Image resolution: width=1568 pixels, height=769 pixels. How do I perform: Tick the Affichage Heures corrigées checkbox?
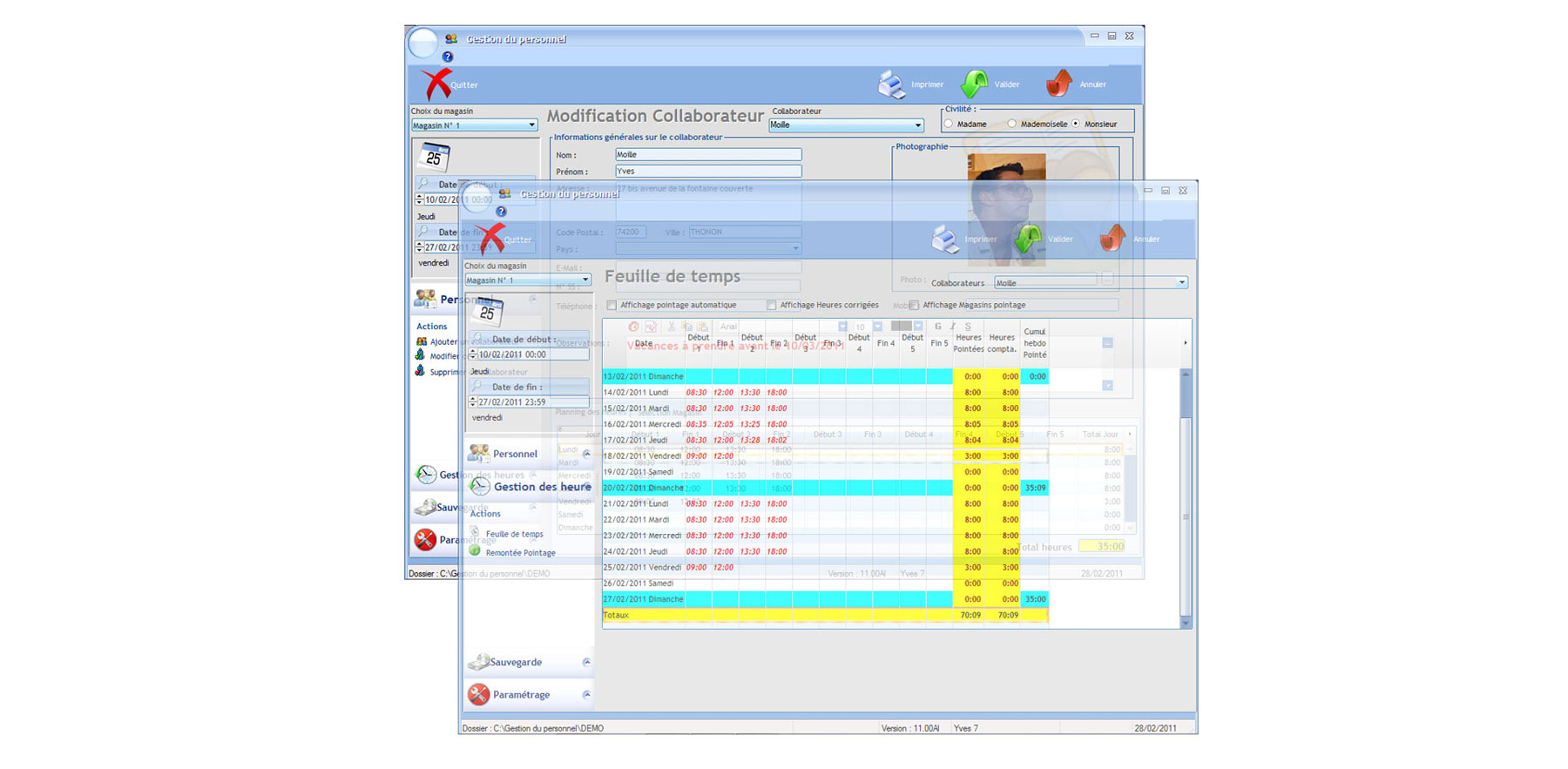tap(772, 306)
